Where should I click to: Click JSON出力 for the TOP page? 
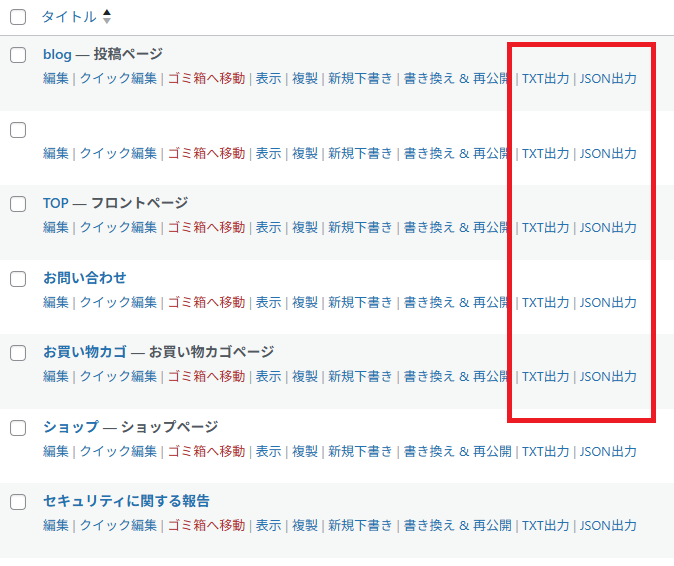click(x=608, y=227)
